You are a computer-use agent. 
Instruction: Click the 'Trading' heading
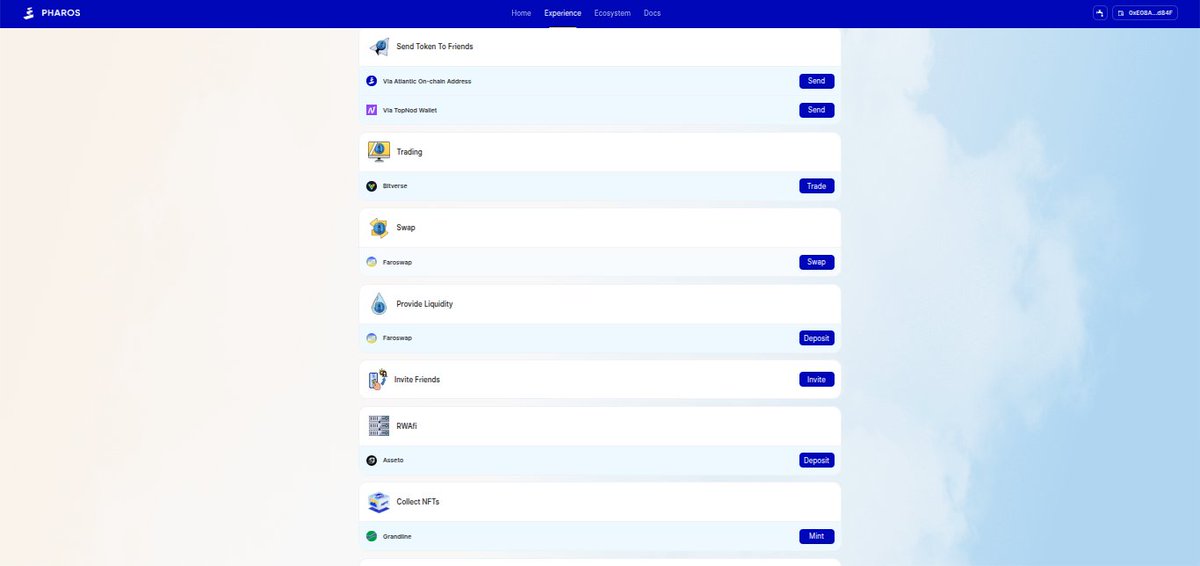pyautogui.click(x=410, y=152)
